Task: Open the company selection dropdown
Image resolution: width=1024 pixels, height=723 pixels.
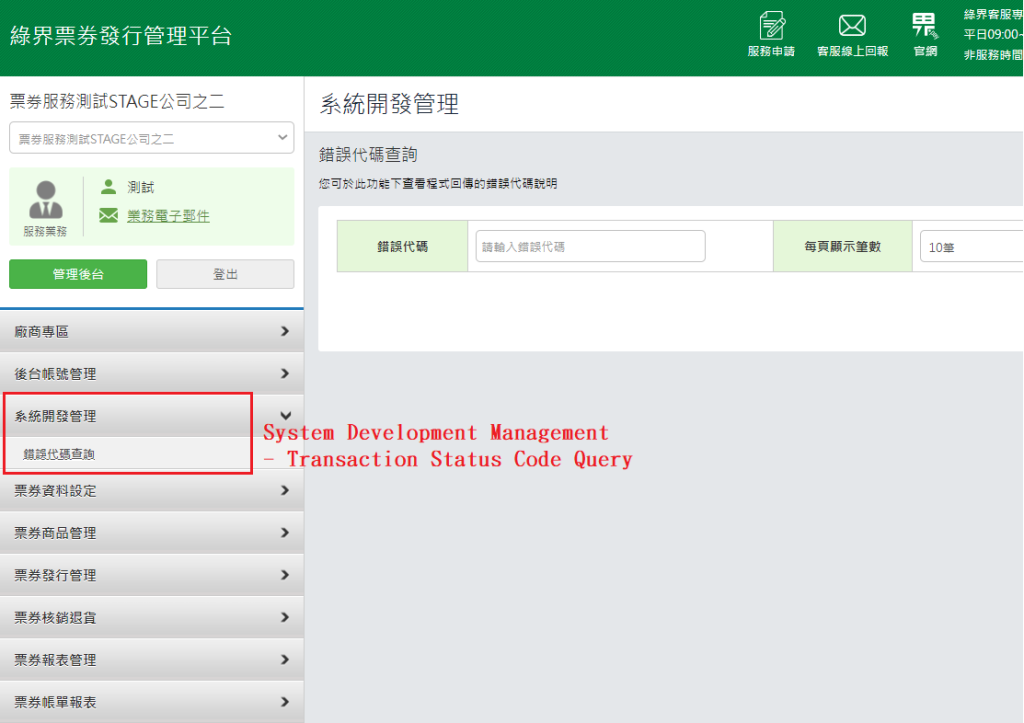Action: (x=151, y=137)
